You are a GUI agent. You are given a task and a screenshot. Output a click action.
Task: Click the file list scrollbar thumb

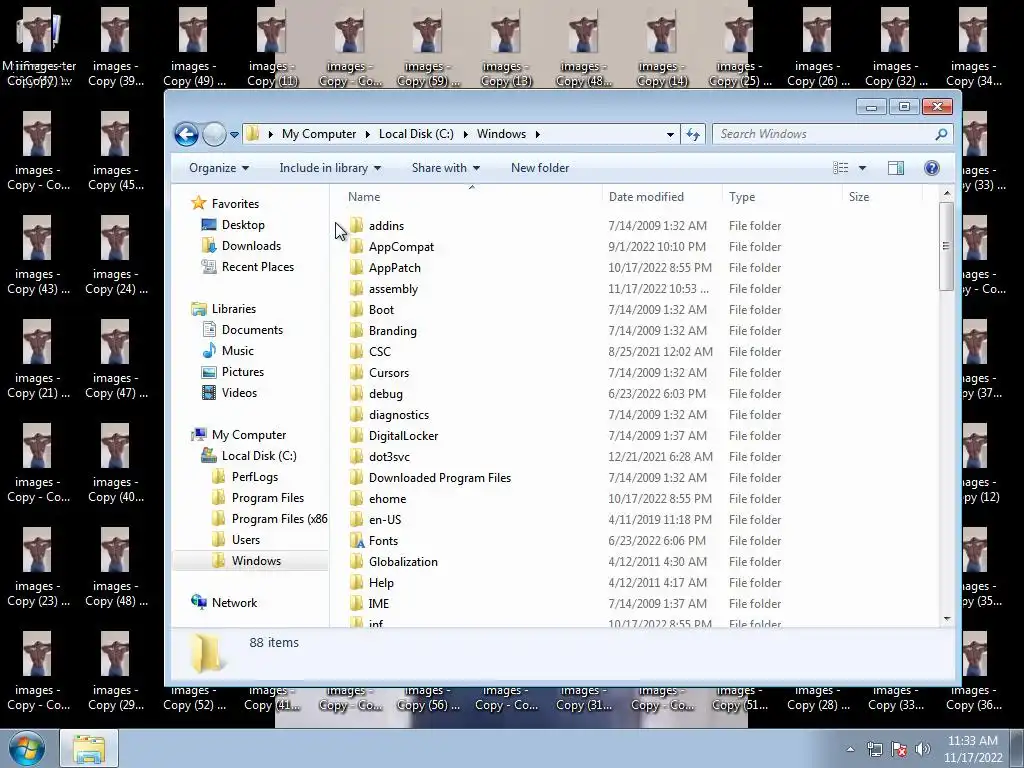(x=946, y=246)
